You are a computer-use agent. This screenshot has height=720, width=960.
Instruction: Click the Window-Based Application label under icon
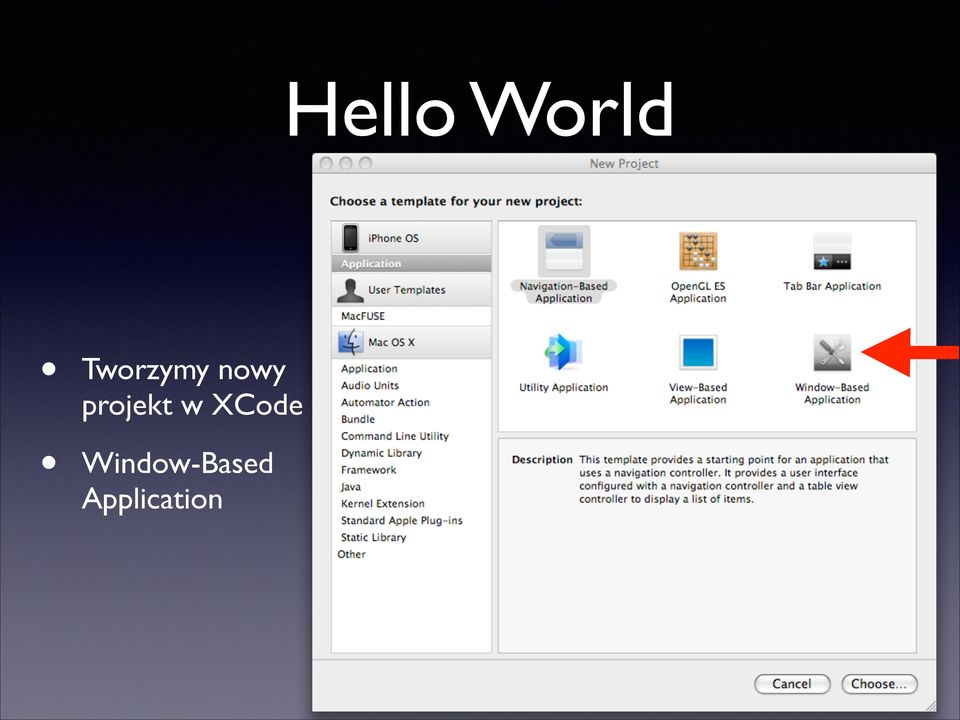[x=832, y=394]
